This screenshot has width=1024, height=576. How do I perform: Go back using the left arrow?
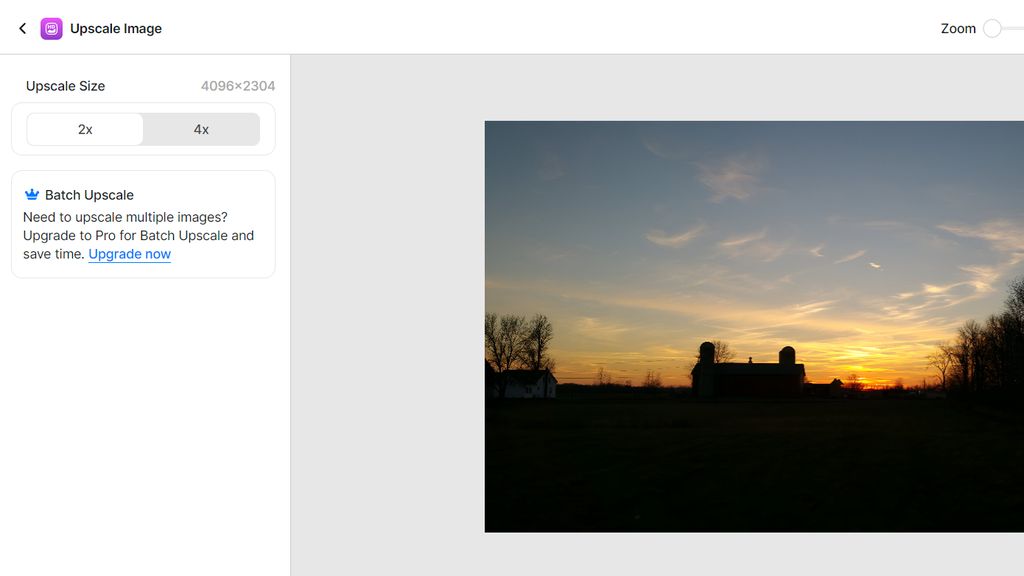point(23,28)
